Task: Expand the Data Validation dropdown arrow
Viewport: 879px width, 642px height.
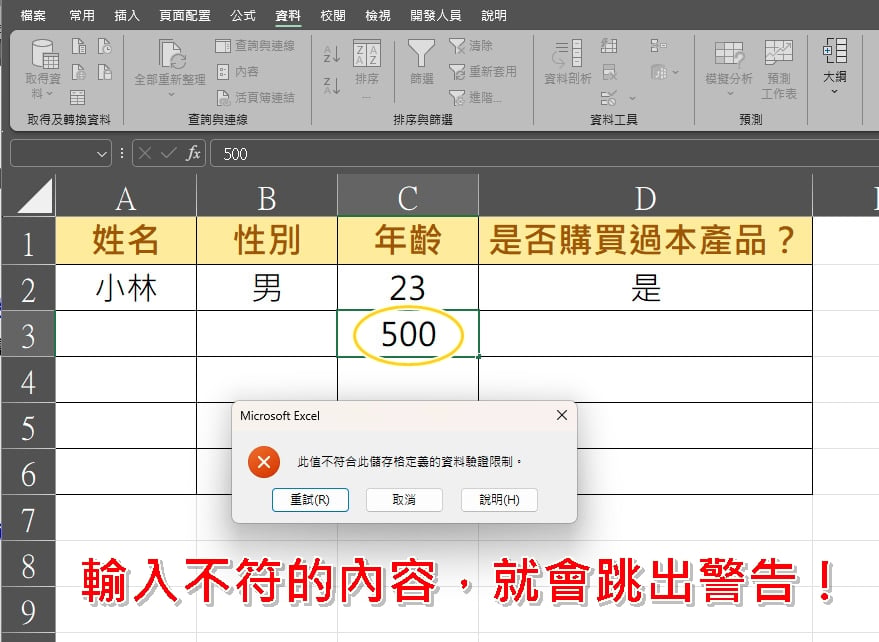Action: pyautogui.click(x=633, y=99)
